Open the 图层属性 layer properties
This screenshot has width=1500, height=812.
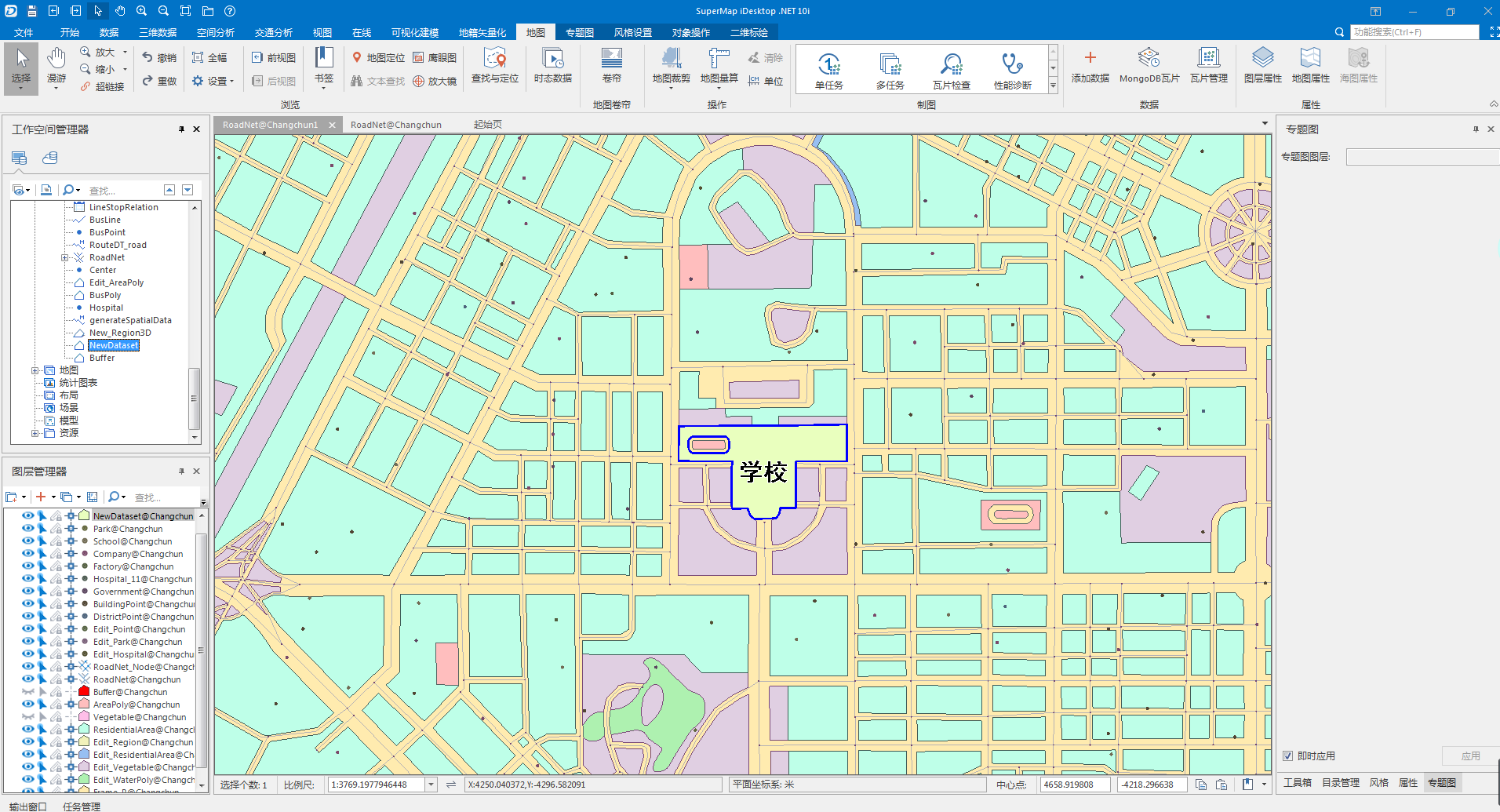tap(1263, 66)
